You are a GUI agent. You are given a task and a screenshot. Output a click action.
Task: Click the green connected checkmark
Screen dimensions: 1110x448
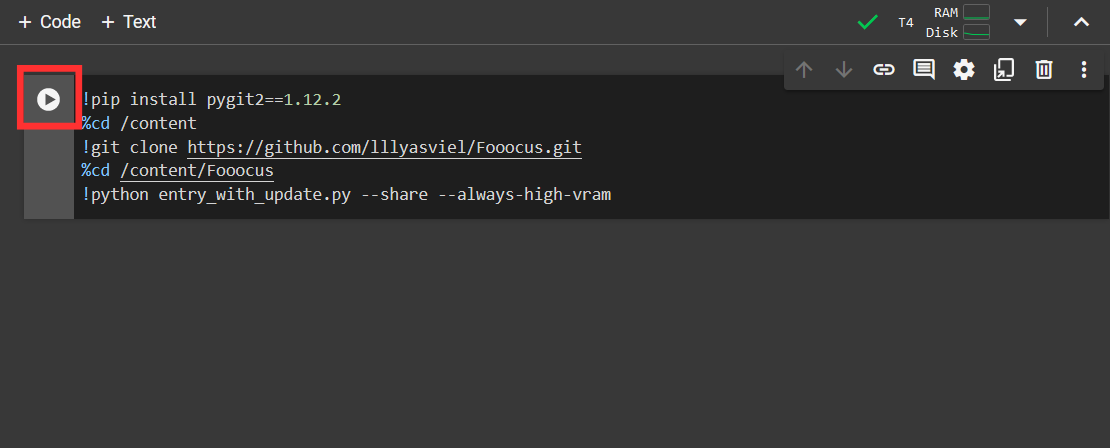[867, 23]
